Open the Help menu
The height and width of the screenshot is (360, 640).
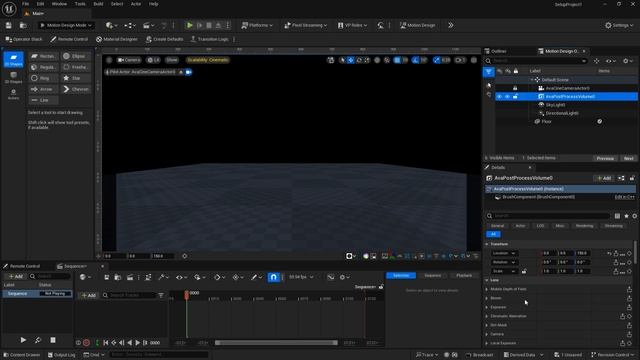(153, 4)
